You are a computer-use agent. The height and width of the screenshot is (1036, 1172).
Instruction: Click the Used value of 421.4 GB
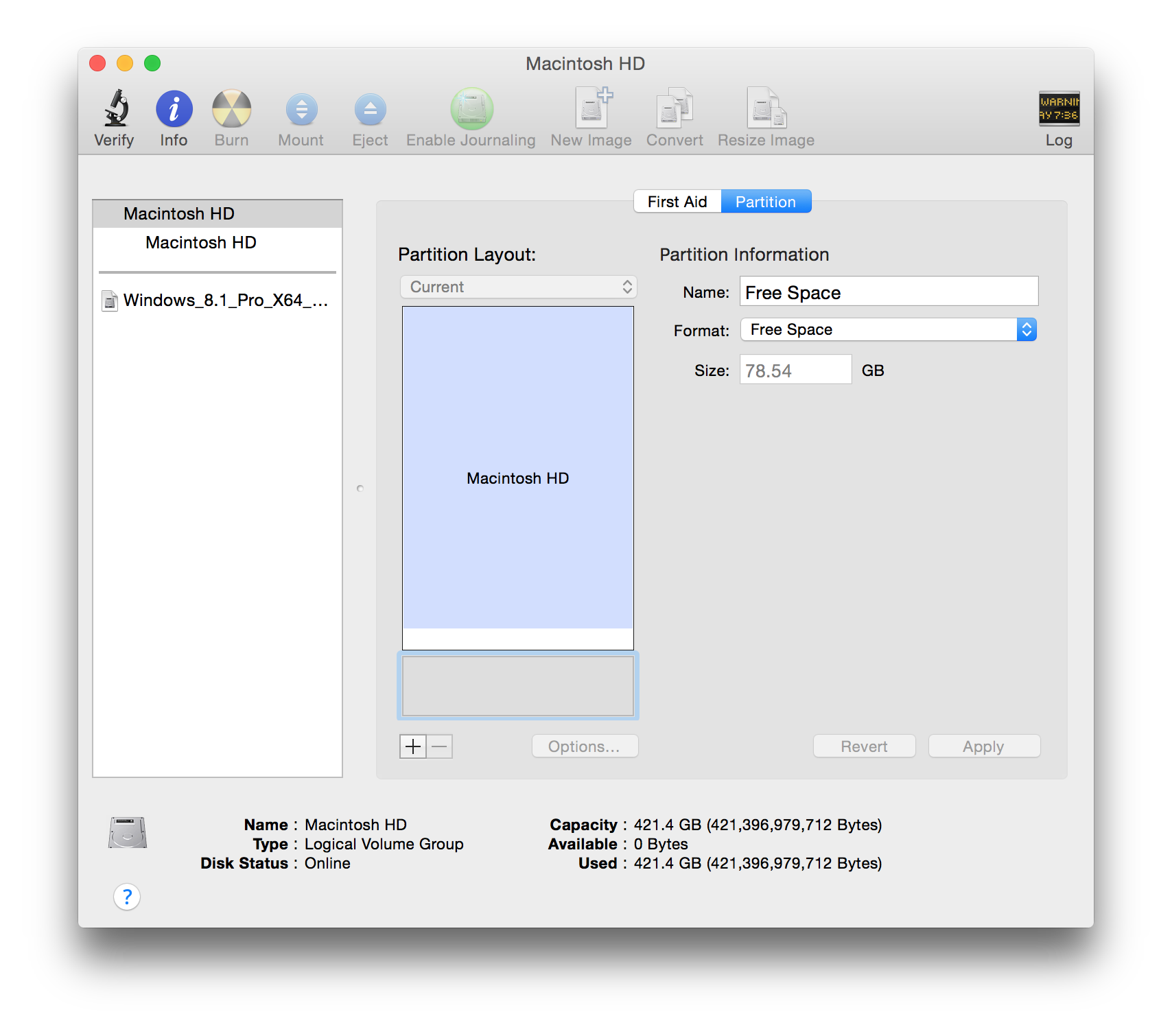[x=758, y=863]
